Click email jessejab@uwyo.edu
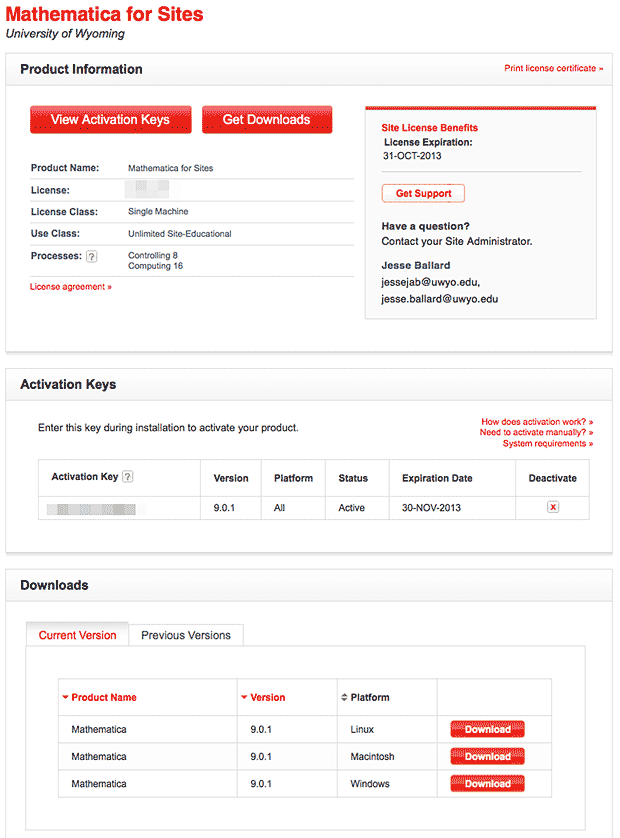The image size is (620, 838). (430, 282)
